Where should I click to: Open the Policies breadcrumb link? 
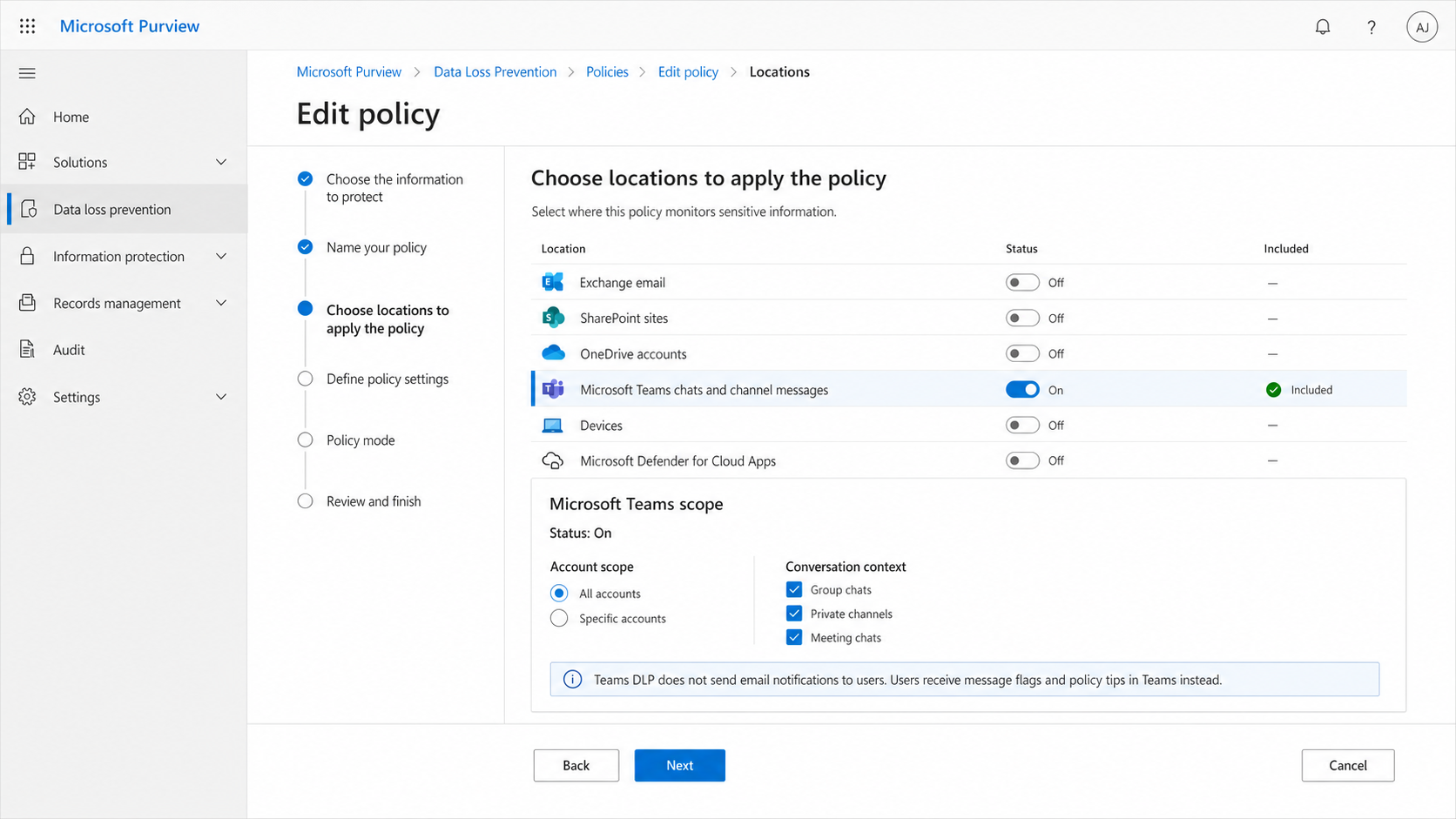click(x=607, y=71)
